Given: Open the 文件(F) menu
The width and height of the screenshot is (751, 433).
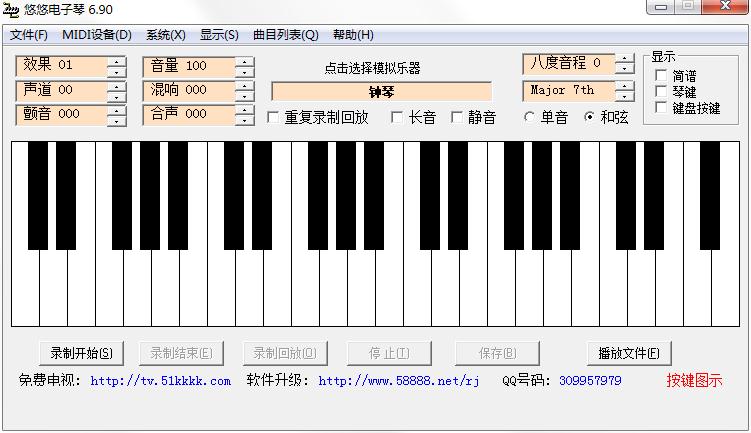Looking at the screenshot, I should 29,35.
